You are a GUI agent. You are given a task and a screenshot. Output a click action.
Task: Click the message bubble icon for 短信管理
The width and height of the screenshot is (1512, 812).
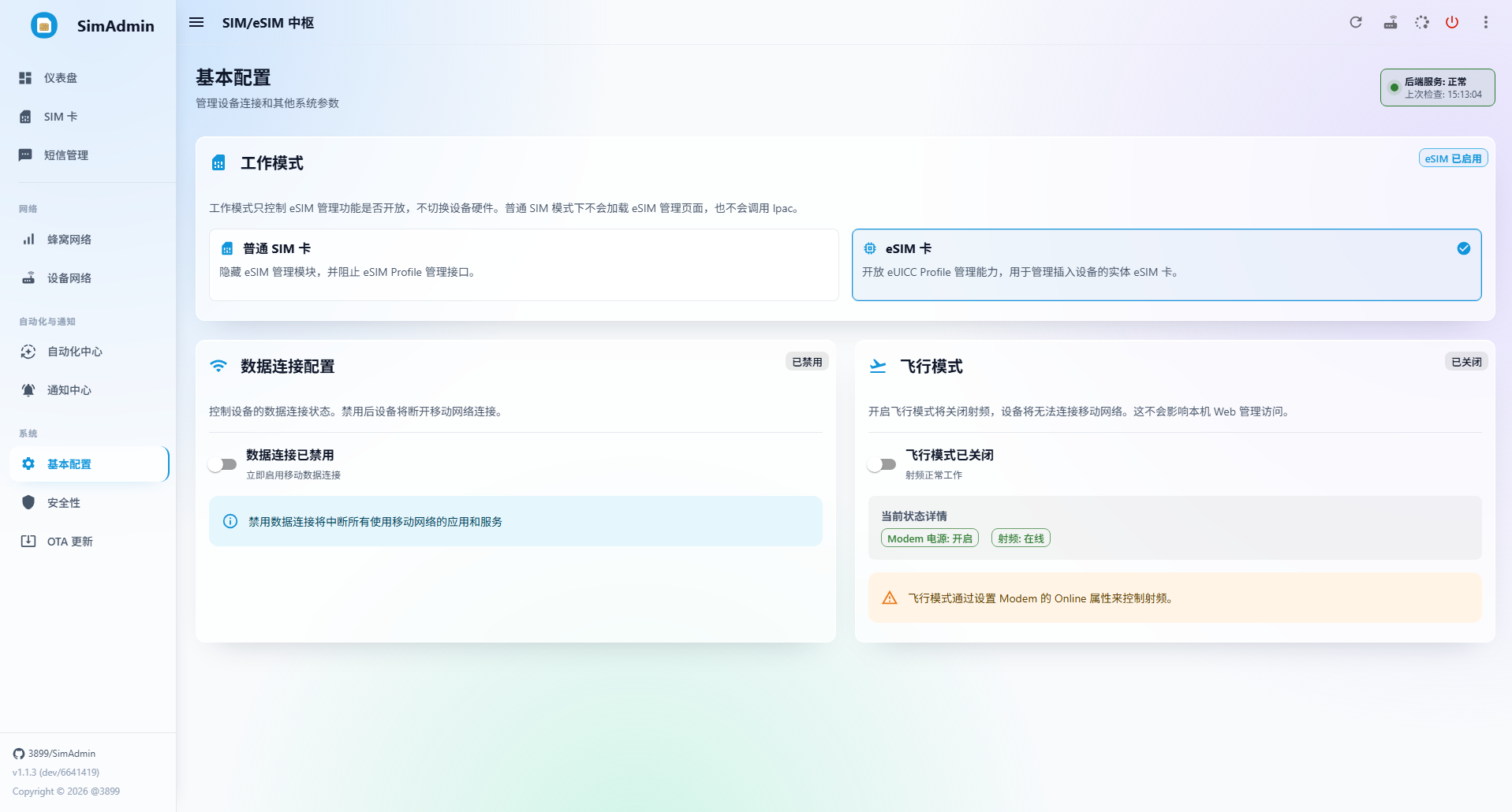pos(25,155)
